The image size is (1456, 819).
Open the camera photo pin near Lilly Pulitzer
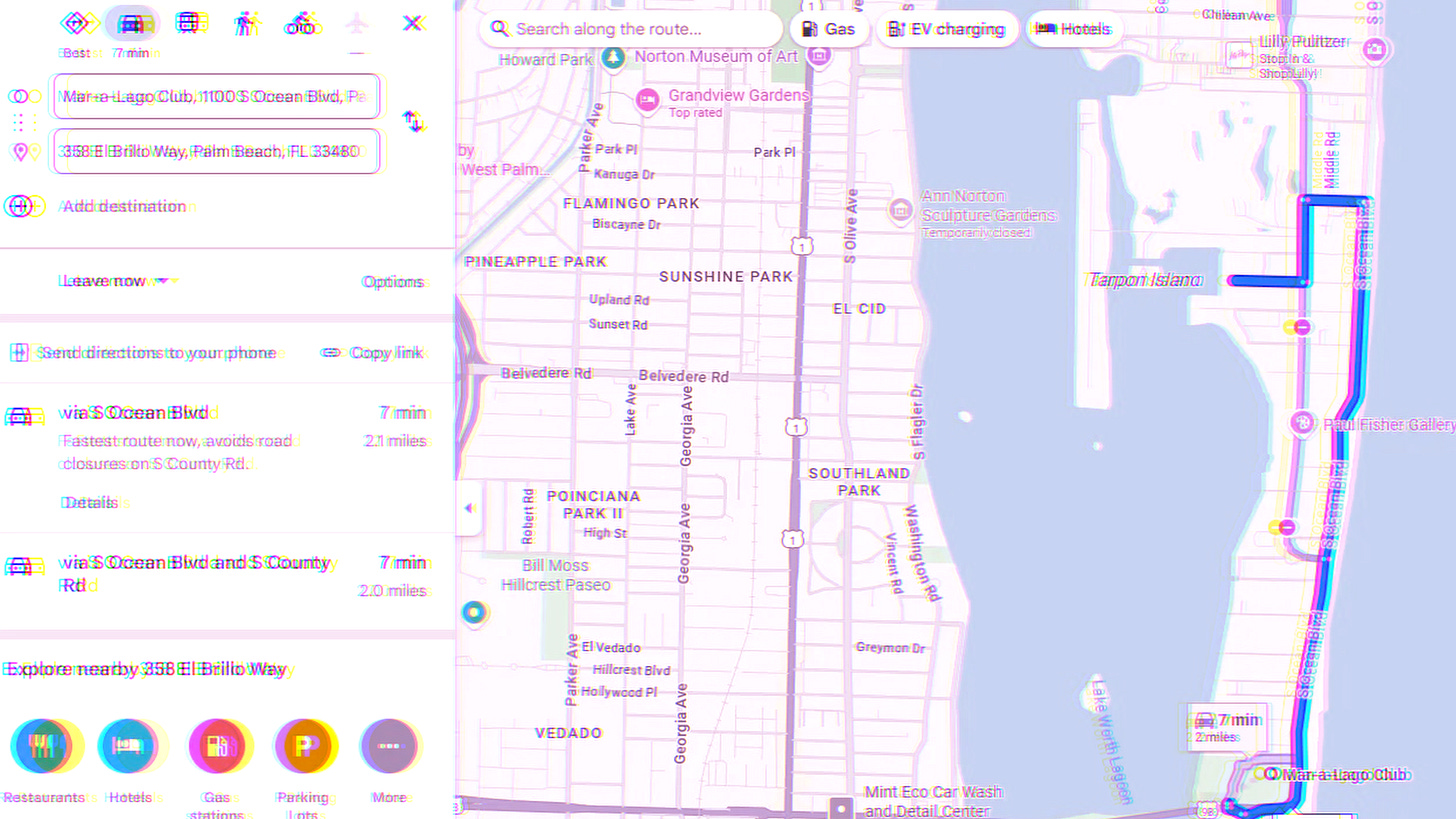1375,48
